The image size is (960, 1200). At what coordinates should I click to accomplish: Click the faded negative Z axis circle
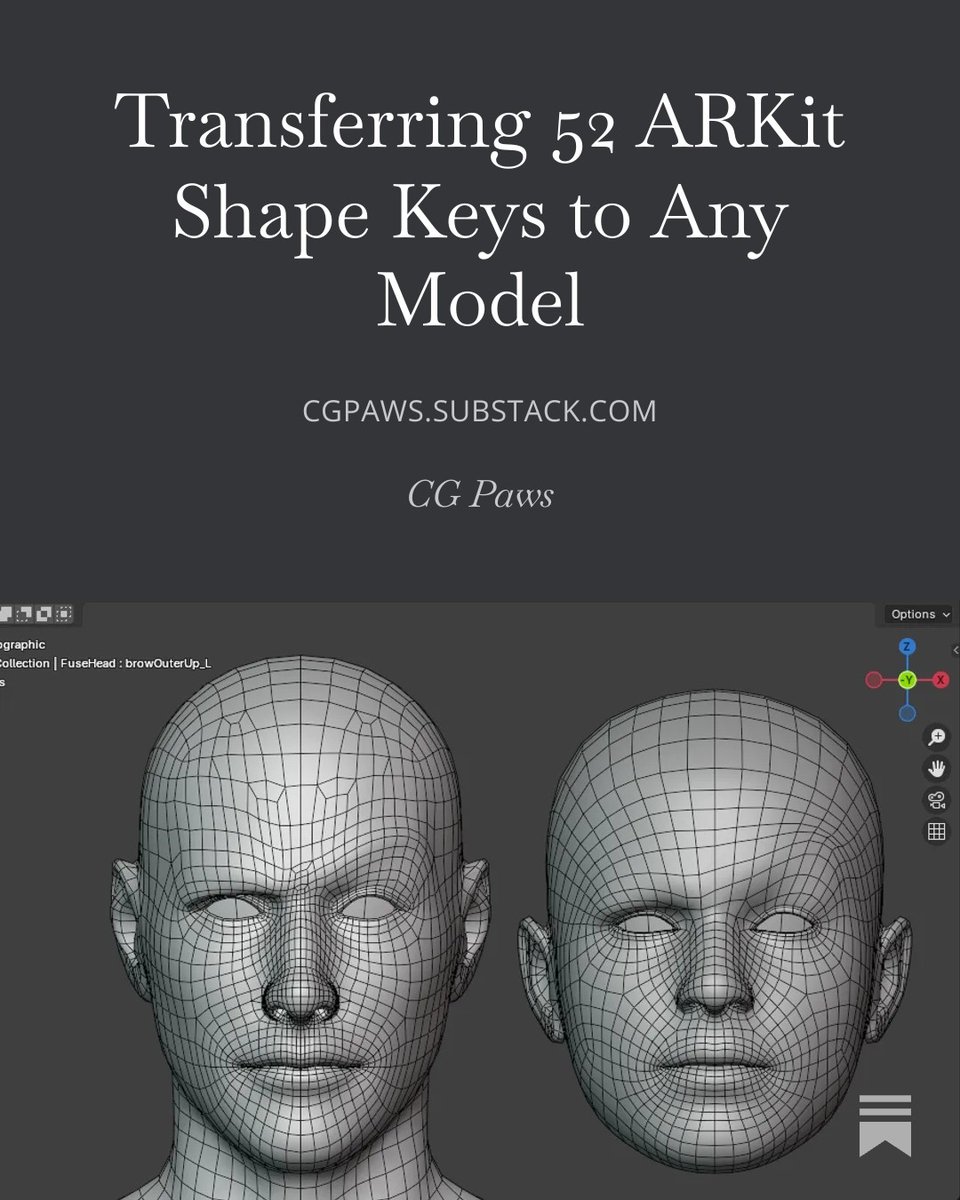[x=907, y=713]
